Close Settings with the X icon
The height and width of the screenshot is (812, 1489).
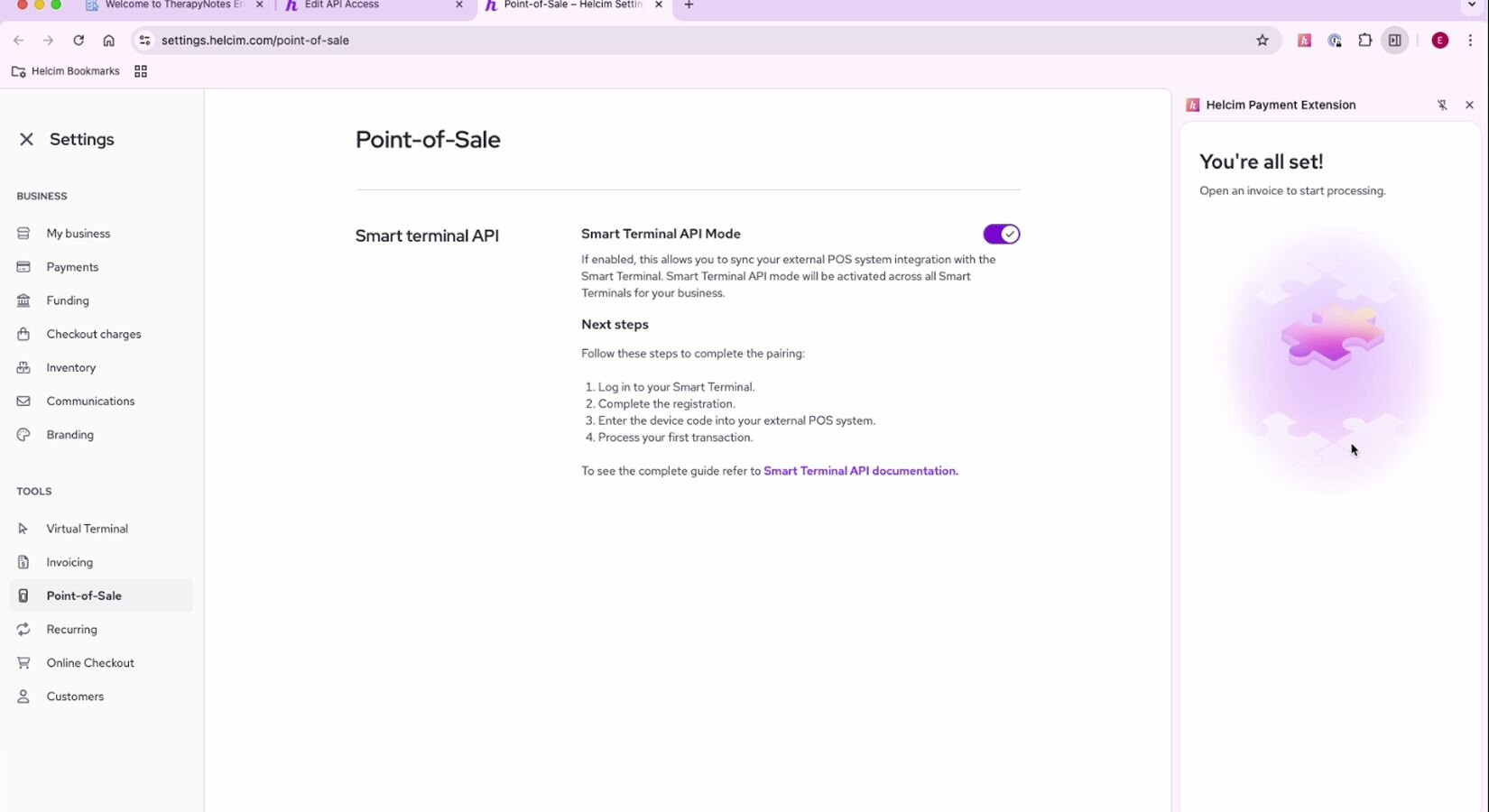click(26, 139)
